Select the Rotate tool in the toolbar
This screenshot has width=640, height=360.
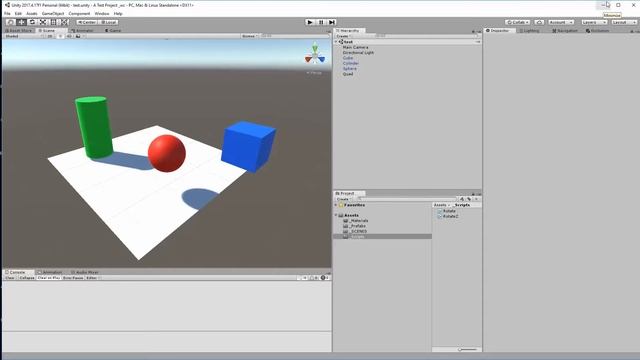pyautogui.click(x=32, y=22)
